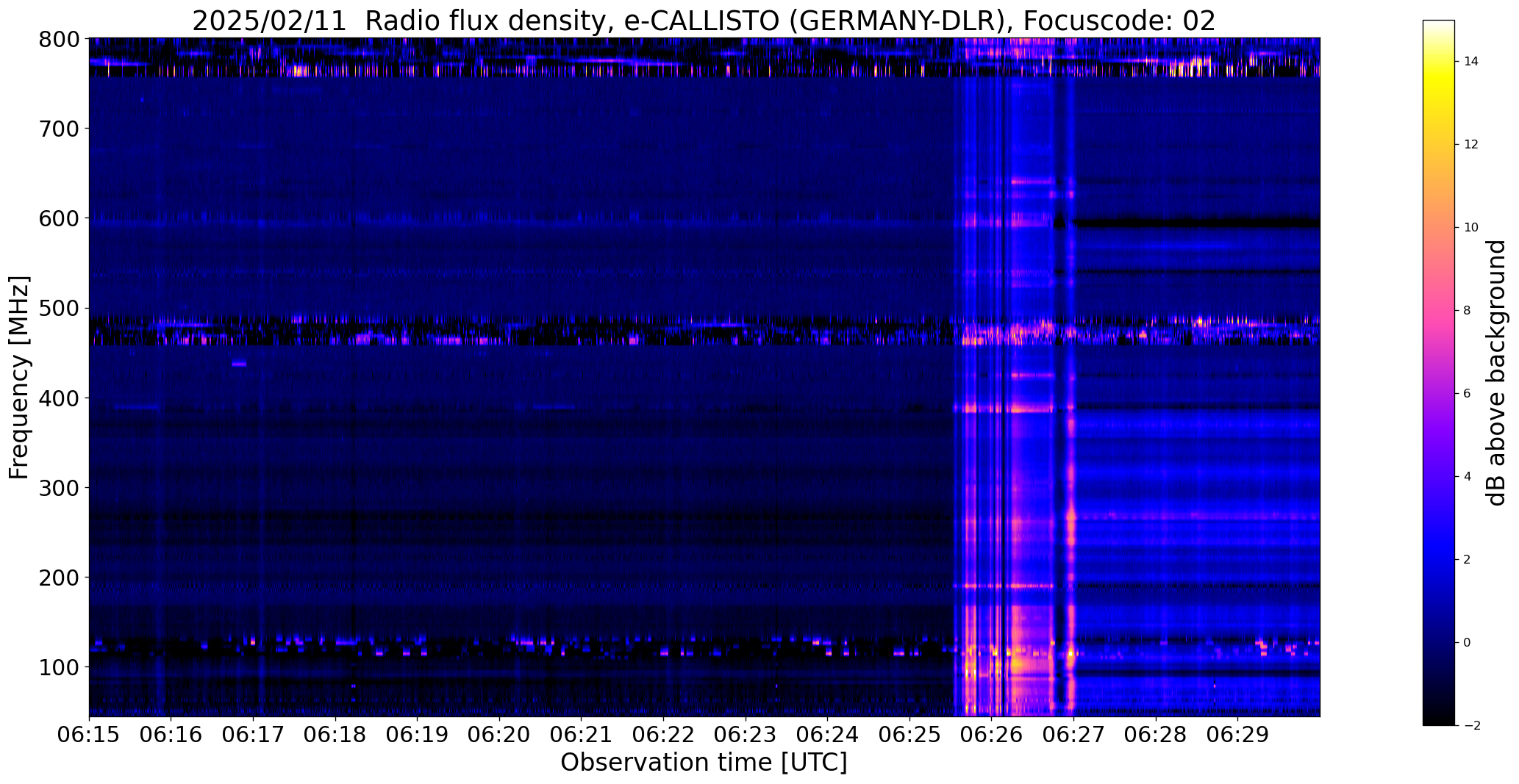This screenshot has height=784, width=1519.
Task: Click the colorbar tick label 14
Action: [1471, 62]
